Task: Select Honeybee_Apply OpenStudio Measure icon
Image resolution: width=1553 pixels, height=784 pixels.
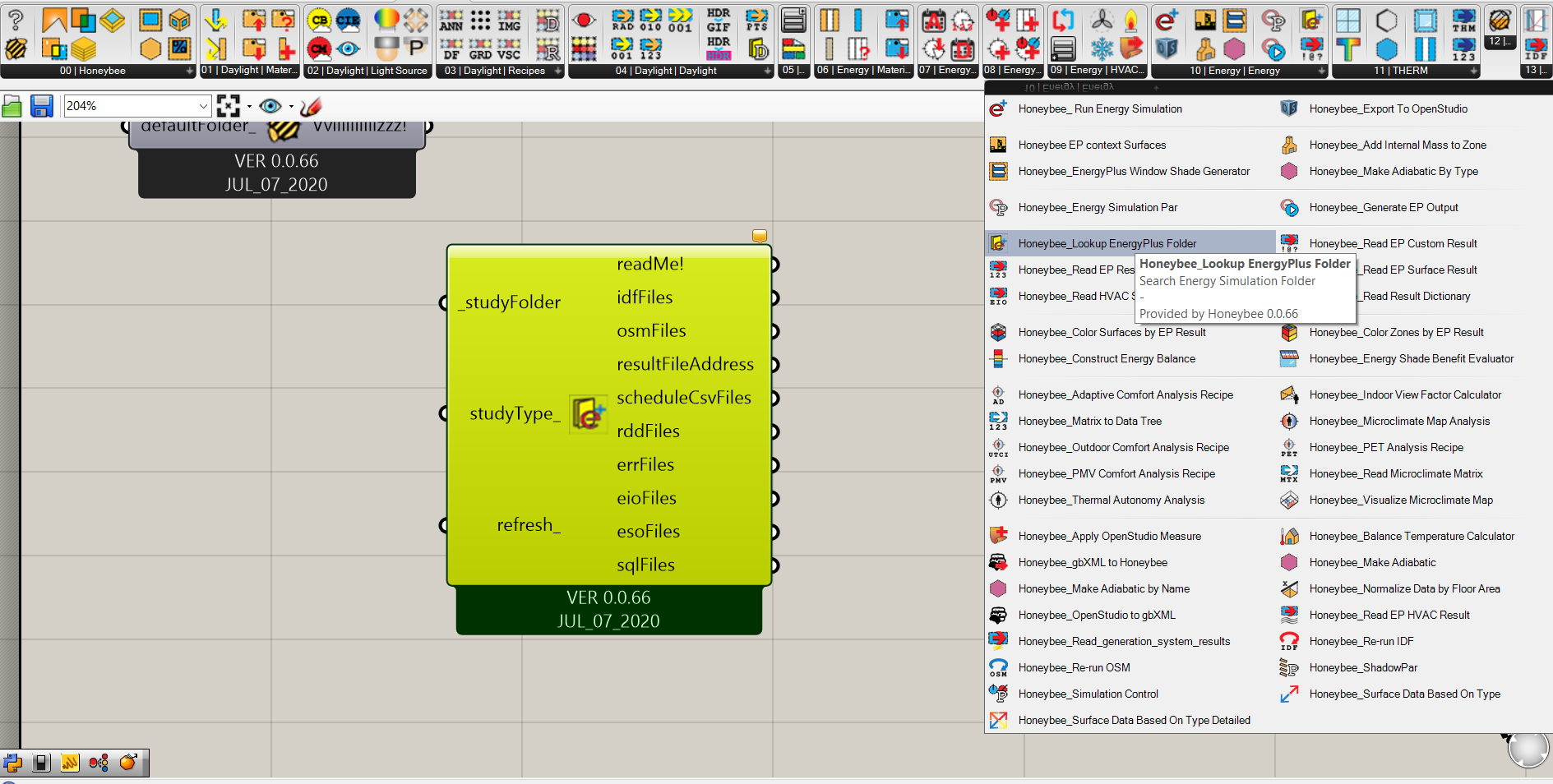Action: point(998,536)
